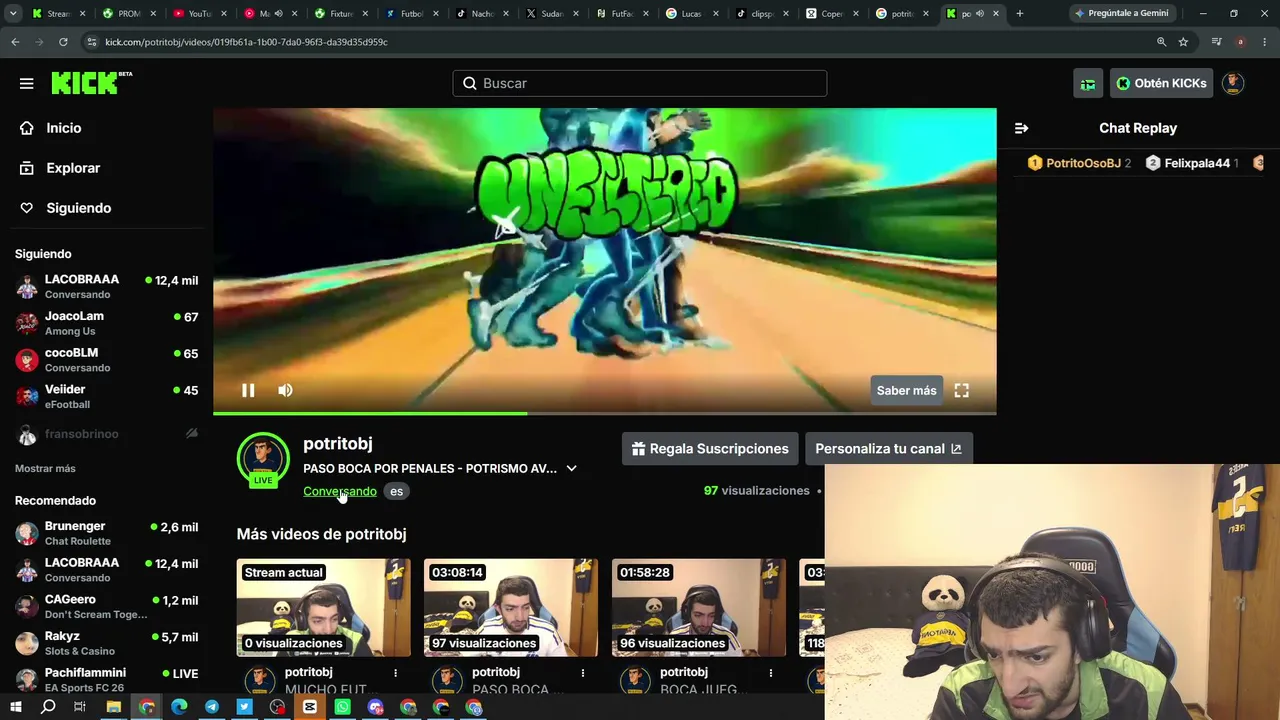
Task: Open options for the 03:08:14 video card
Action: click(x=583, y=673)
